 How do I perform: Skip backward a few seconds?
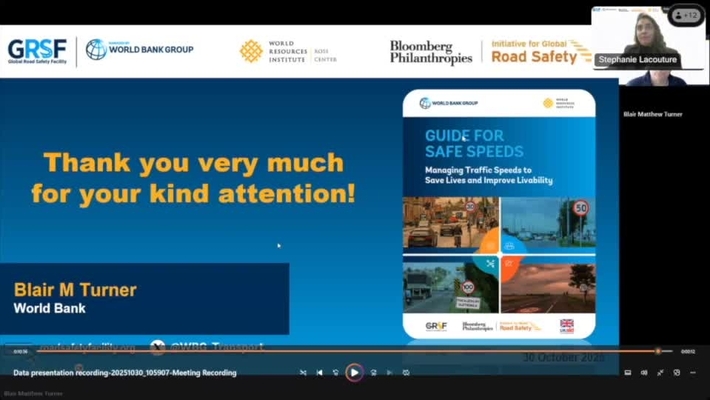click(336, 372)
